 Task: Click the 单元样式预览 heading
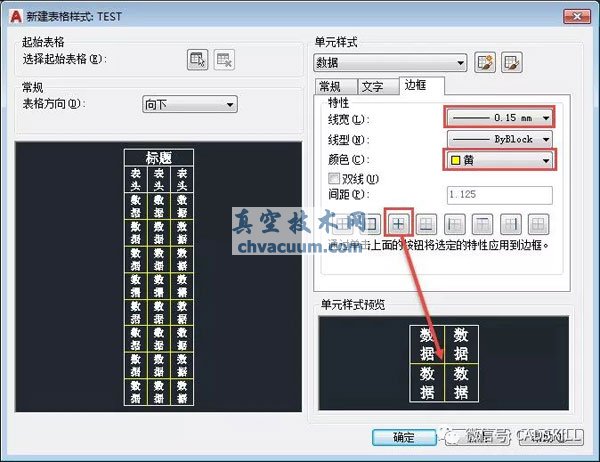[353, 305]
